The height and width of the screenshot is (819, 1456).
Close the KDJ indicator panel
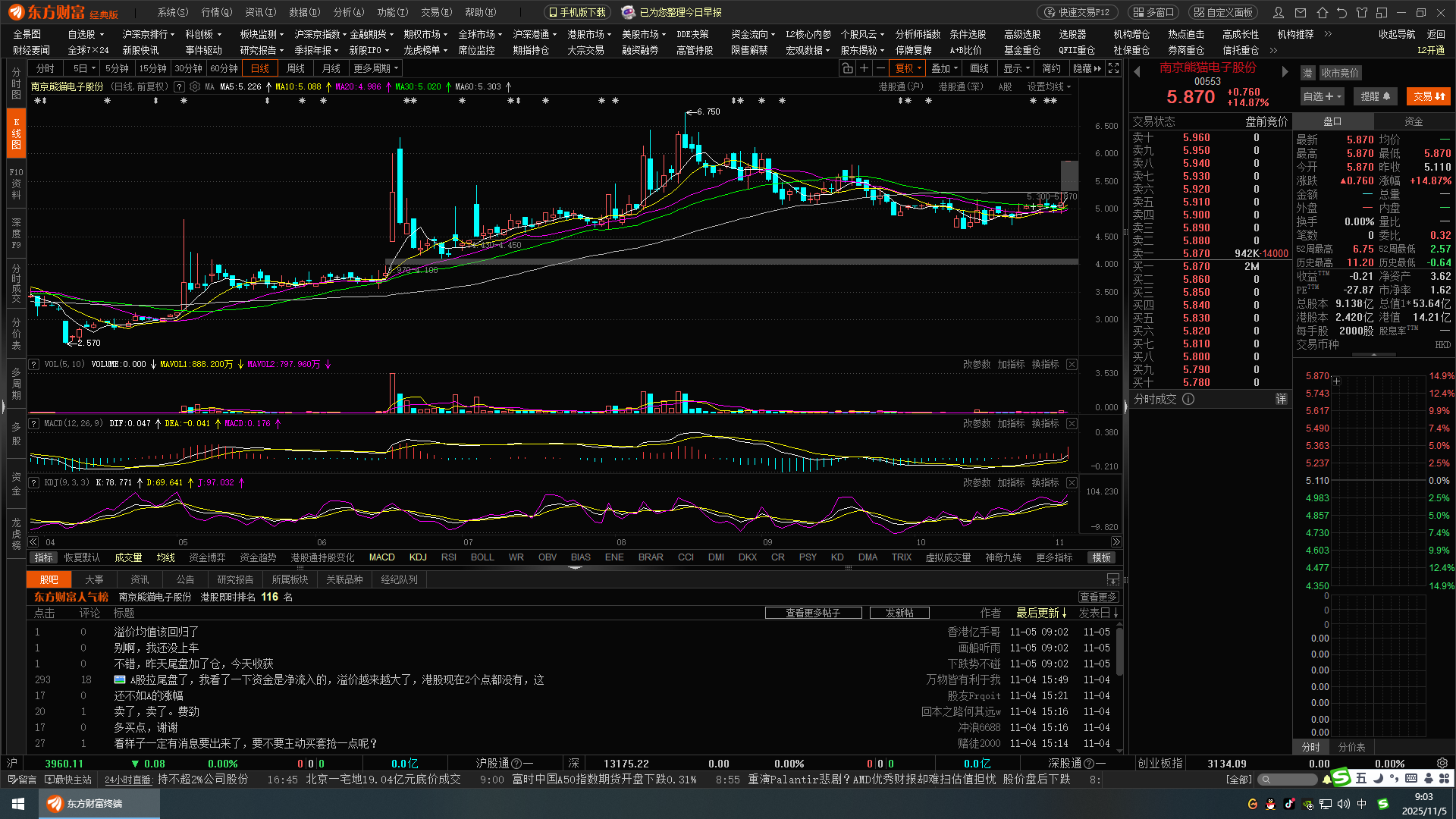[1072, 483]
